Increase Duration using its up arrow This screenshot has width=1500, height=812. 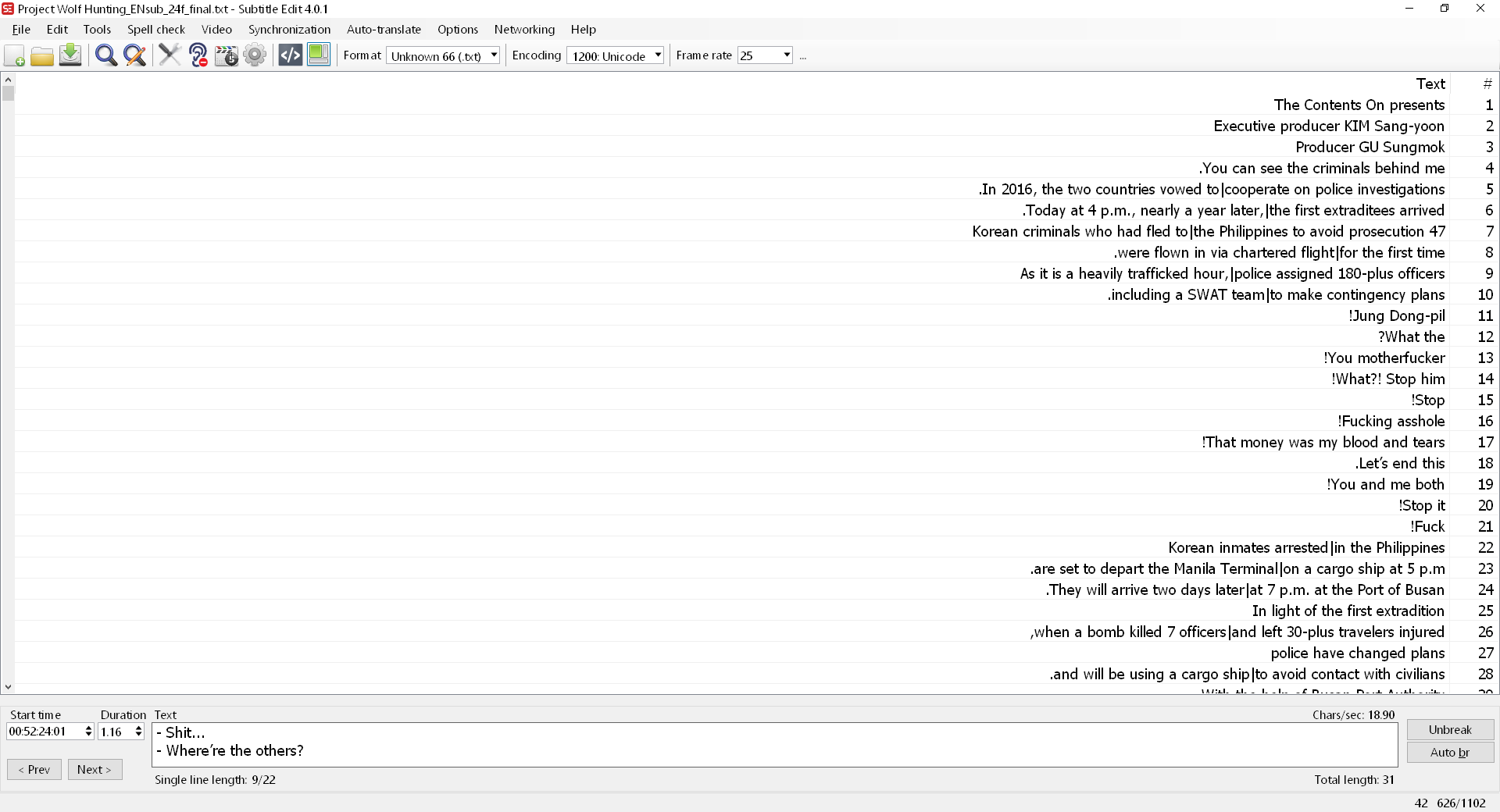pos(137,728)
